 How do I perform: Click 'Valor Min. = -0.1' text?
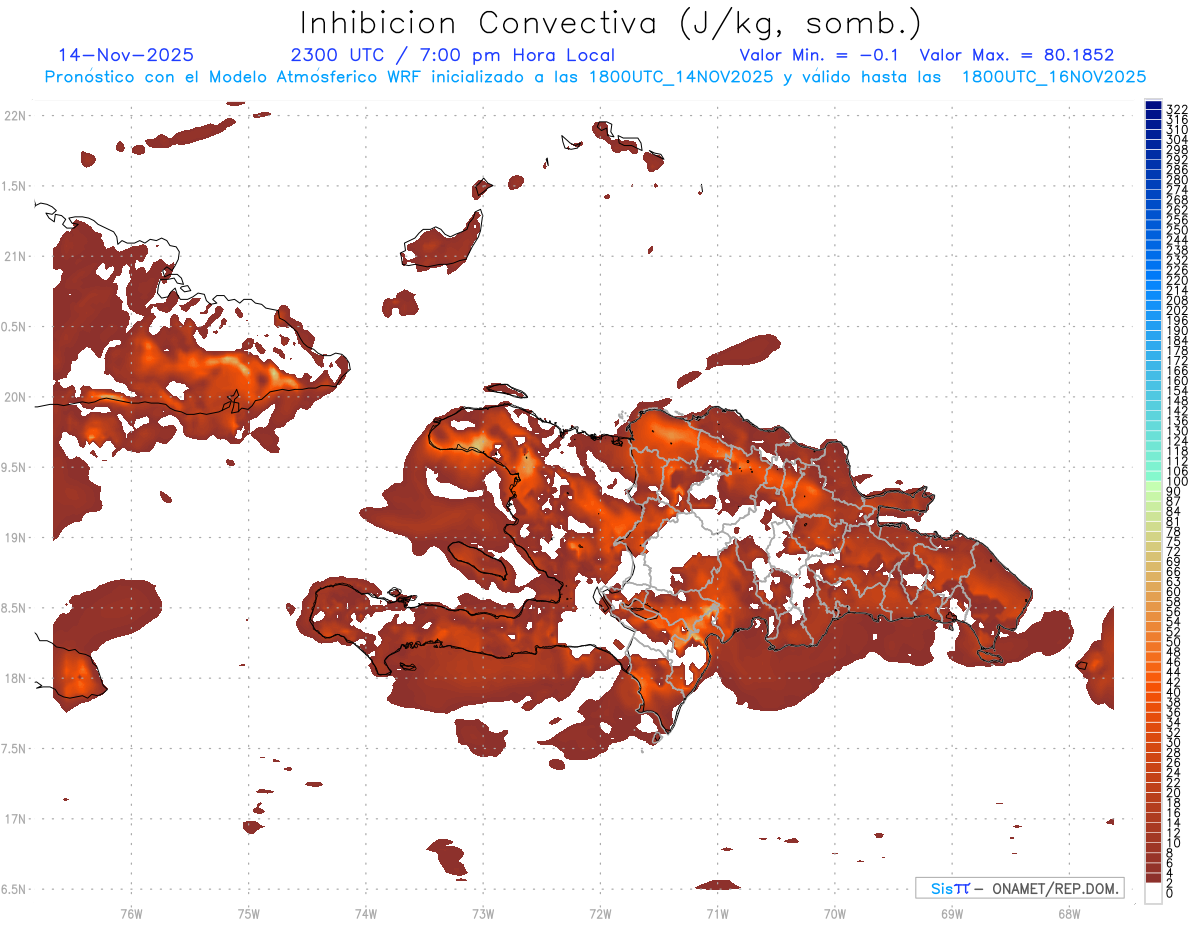[821, 55]
